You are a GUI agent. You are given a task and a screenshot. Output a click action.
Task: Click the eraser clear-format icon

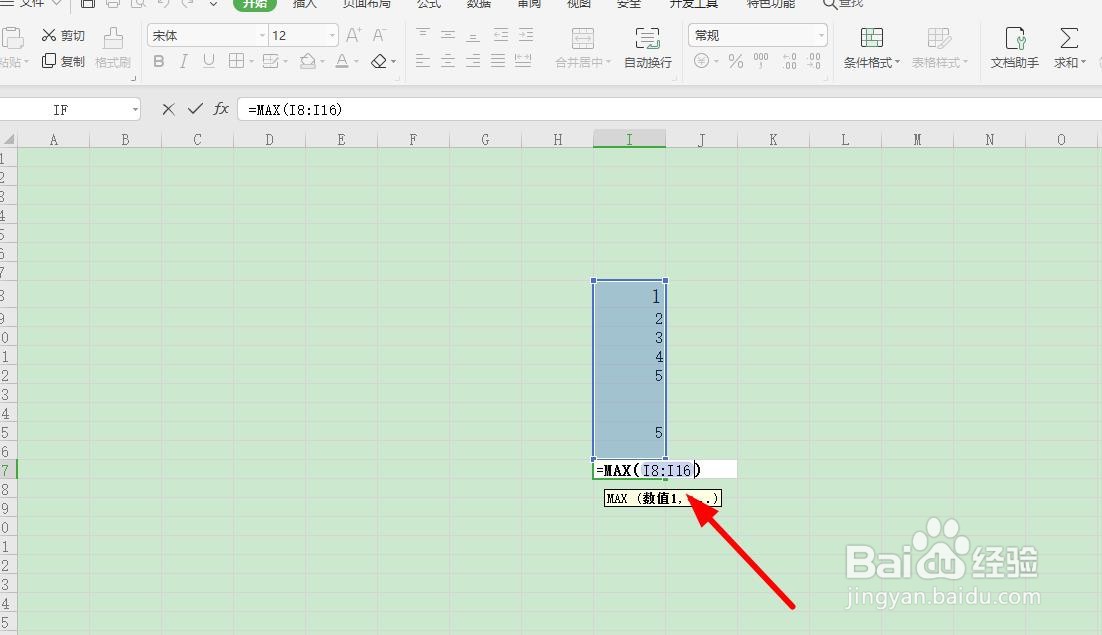tap(379, 61)
